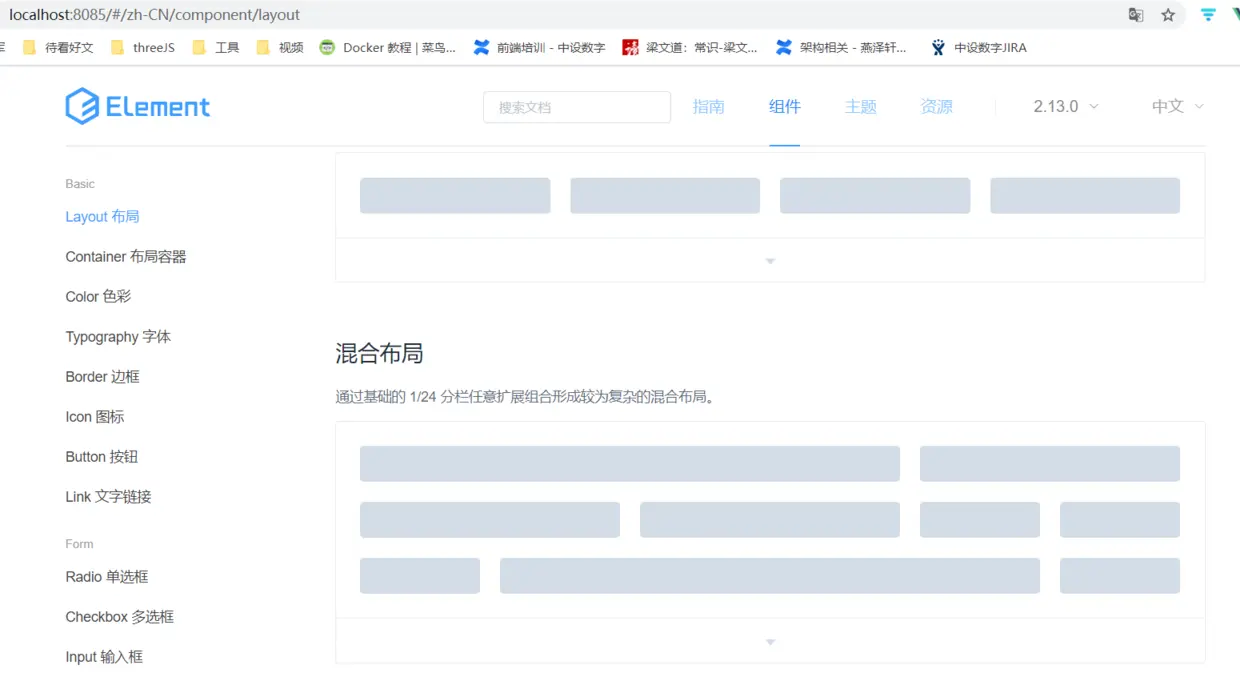Click the translate page icon in address bar

point(1136,15)
